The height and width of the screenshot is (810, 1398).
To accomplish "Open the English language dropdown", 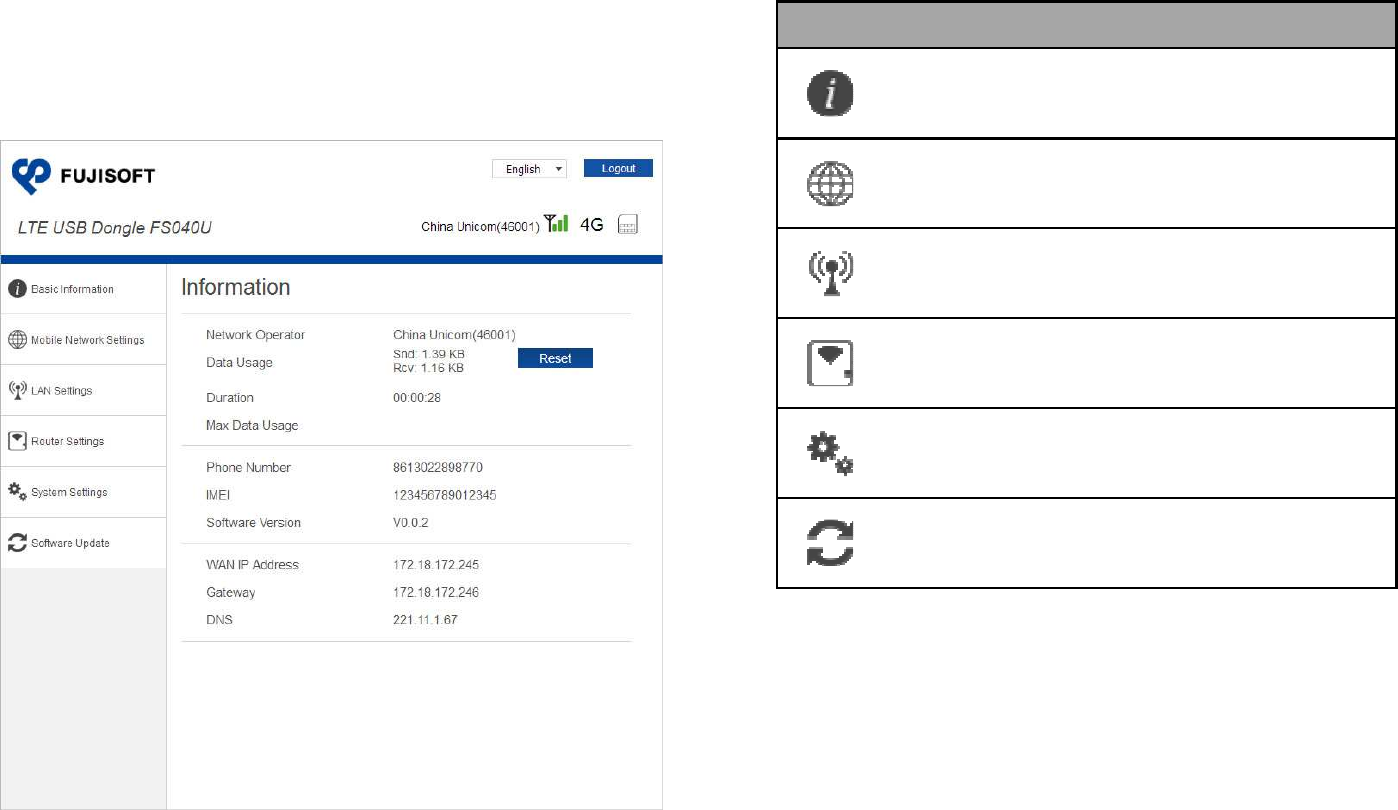I will pyautogui.click(x=529, y=169).
